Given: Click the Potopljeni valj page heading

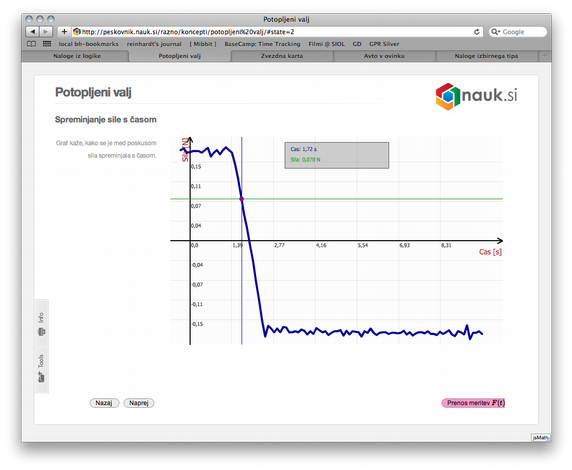Looking at the screenshot, I should tap(93, 92).
